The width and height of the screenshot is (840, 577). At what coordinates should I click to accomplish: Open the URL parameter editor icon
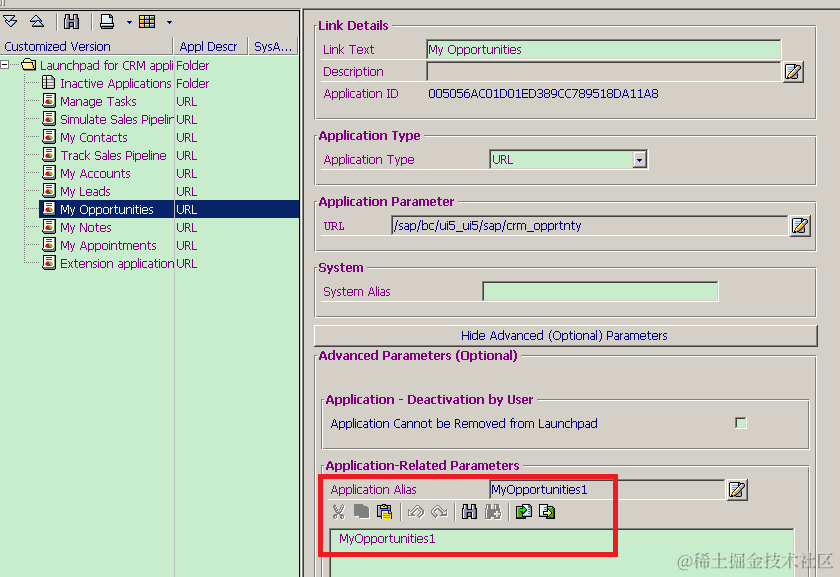(x=800, y=226)
